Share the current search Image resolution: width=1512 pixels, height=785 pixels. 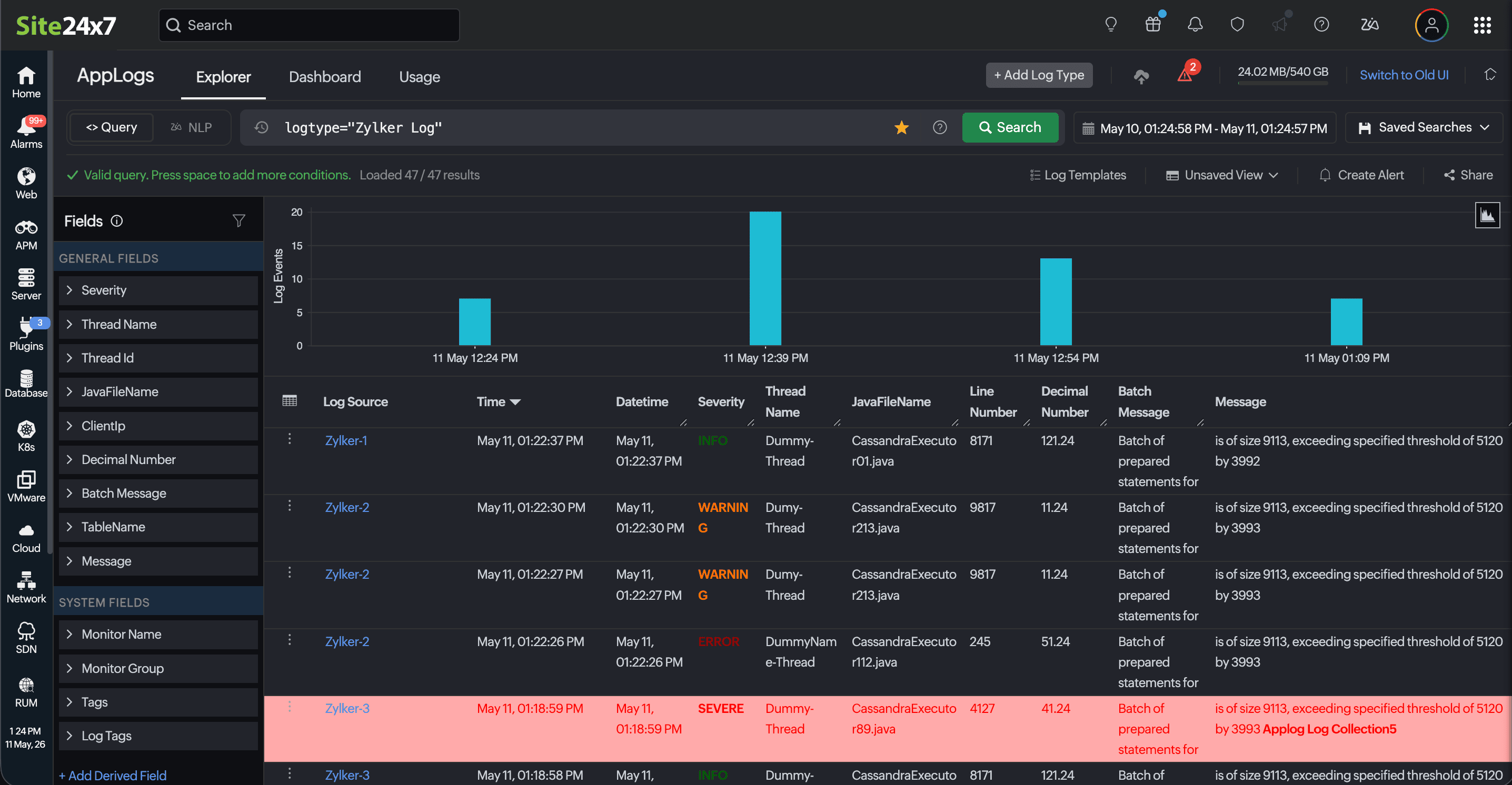1468,175
